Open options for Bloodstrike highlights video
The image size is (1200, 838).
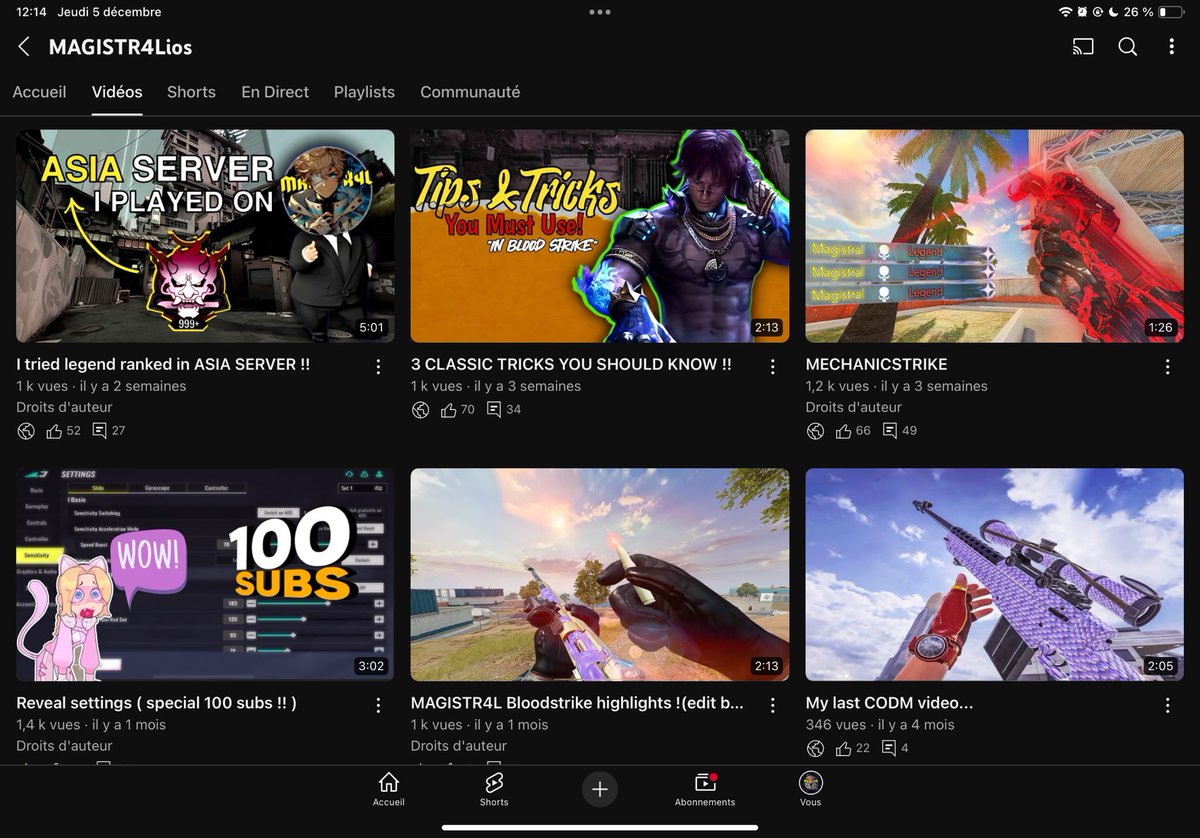(772, 705)
